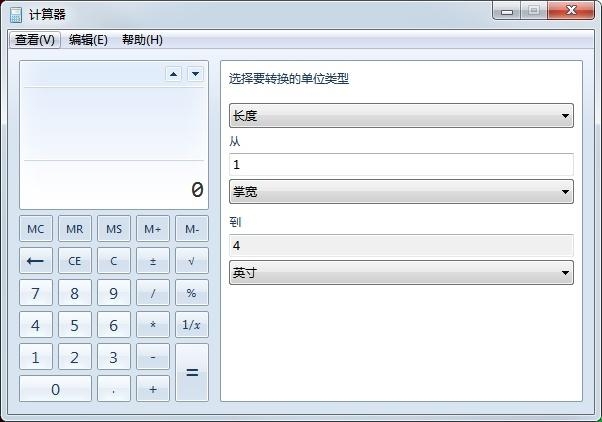Open the 编辑(E) menu
602x422 pixels.
coord(88,40)
